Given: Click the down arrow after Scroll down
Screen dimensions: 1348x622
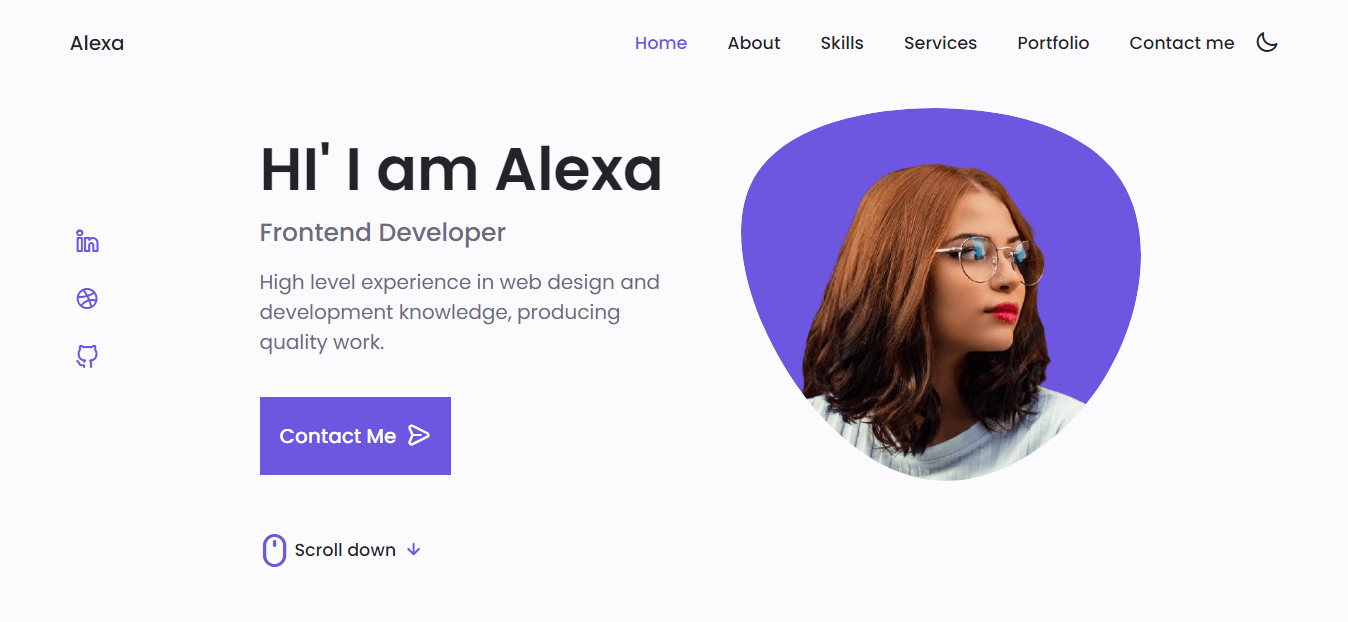Looking at the screenshot, I should point(414,550).
